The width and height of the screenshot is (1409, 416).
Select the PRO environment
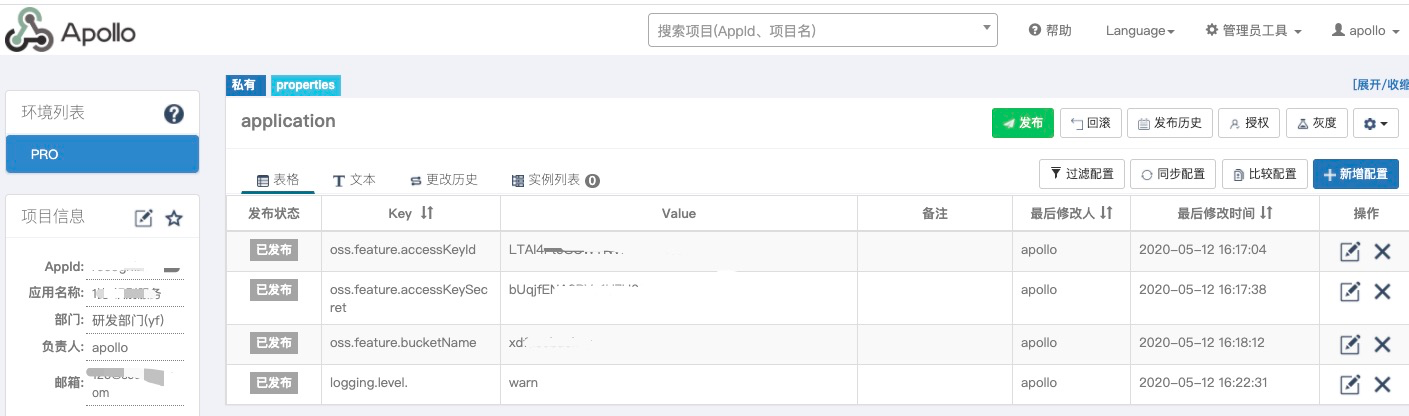pos(102,155)
